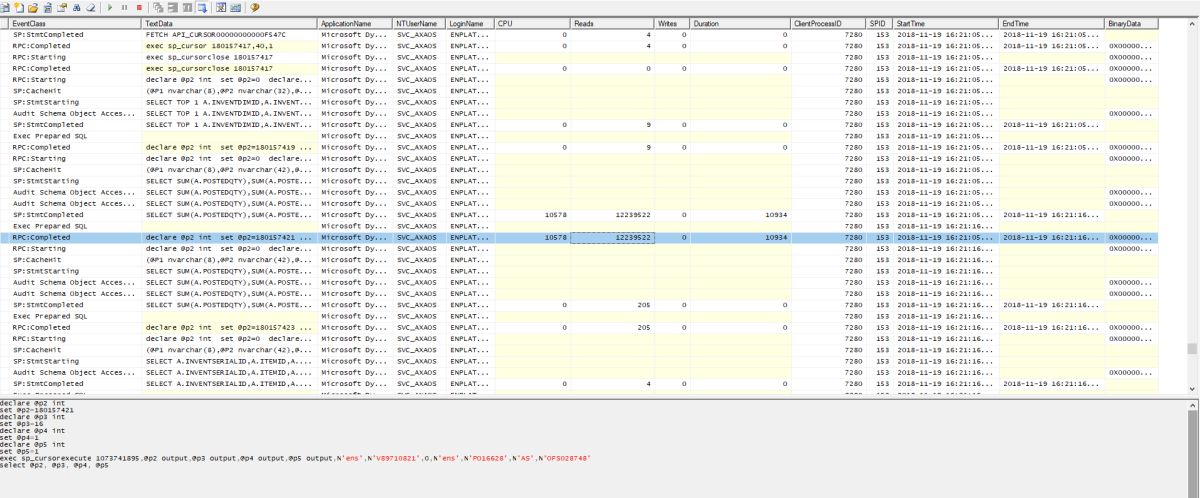Open a trace file via folder icon
The width and height of the screenshot is (1200, 498).
tap(33, 7)
